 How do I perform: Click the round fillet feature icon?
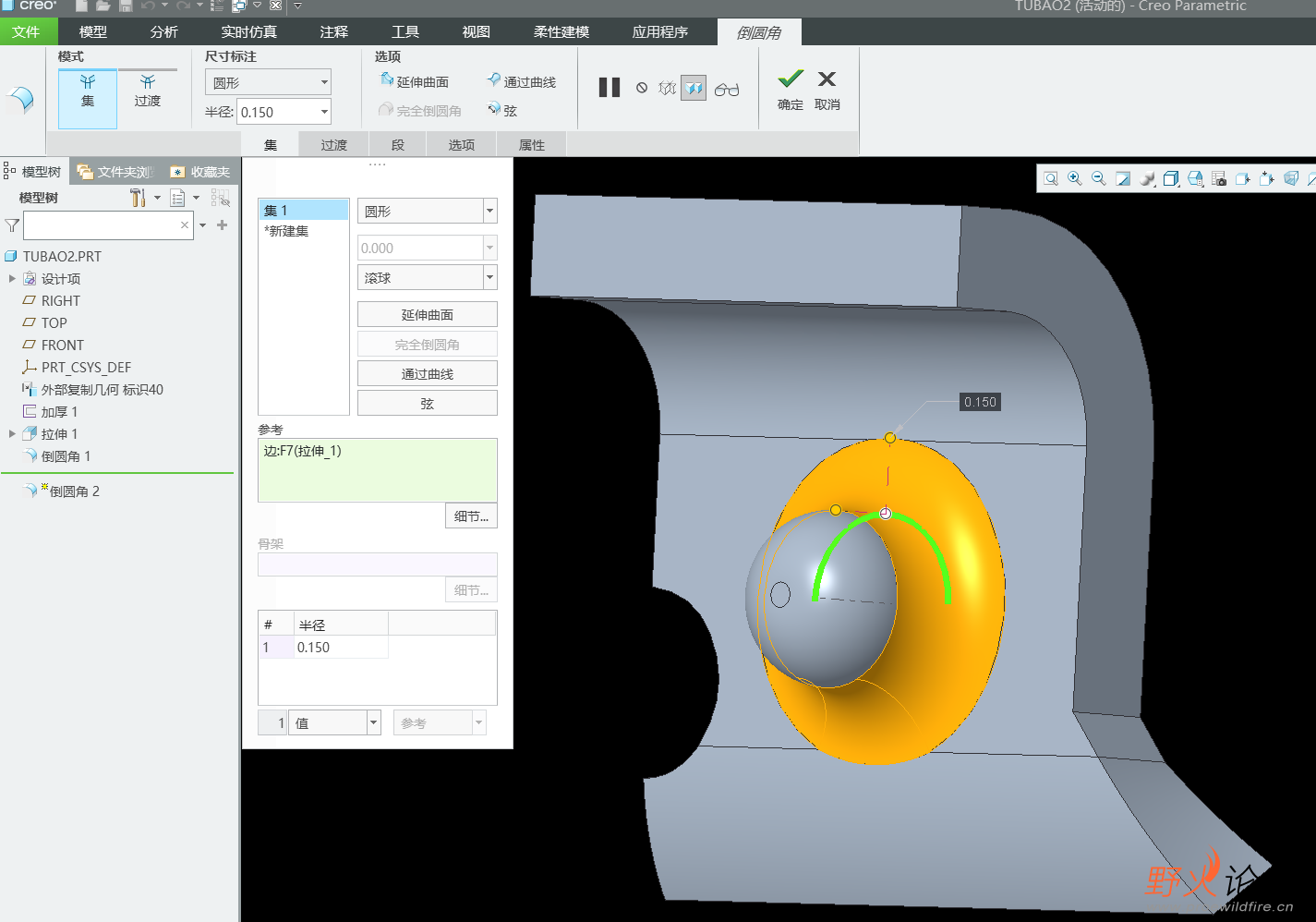click(20, 100)
